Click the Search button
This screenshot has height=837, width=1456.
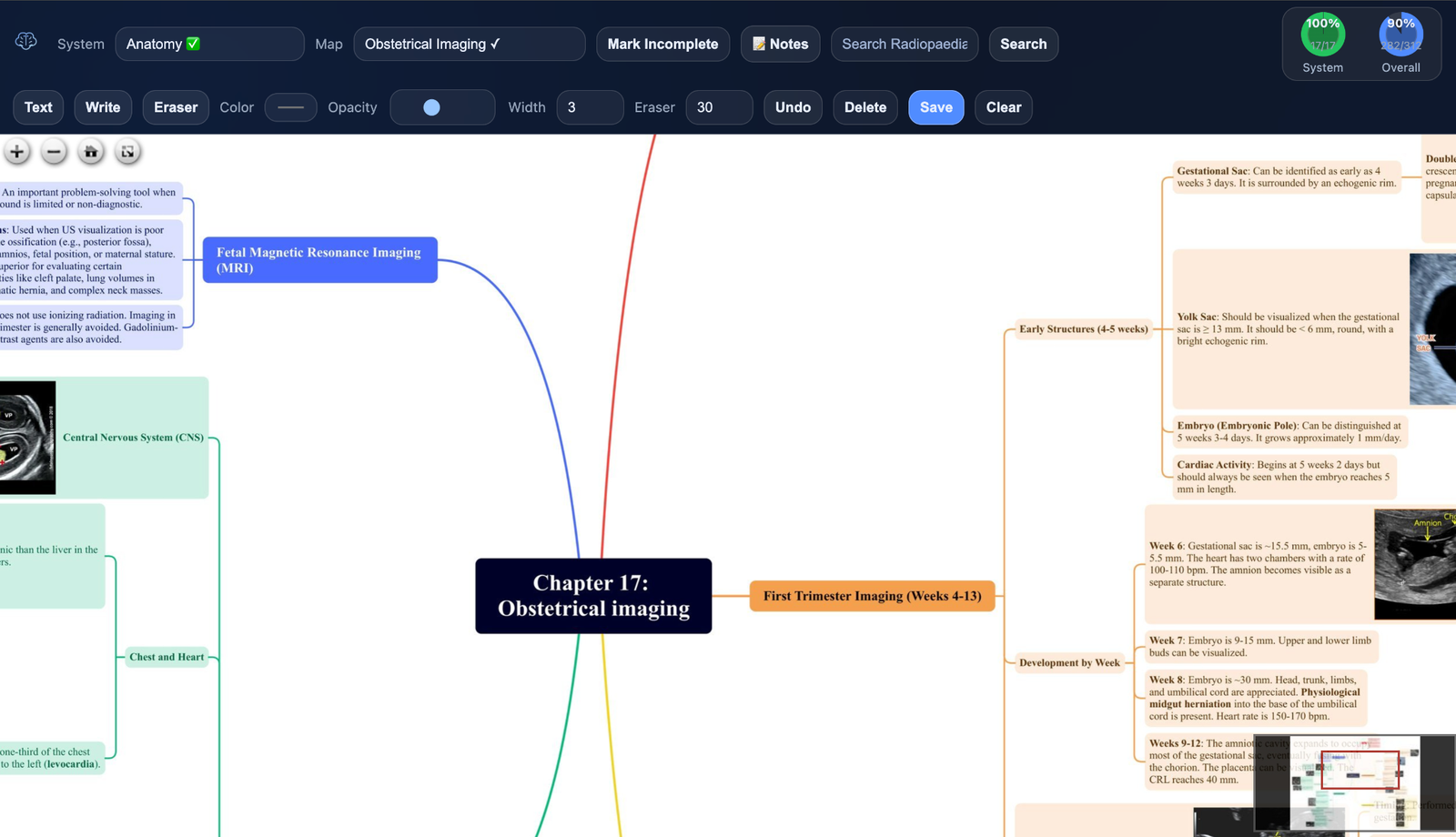point(1023,44)
